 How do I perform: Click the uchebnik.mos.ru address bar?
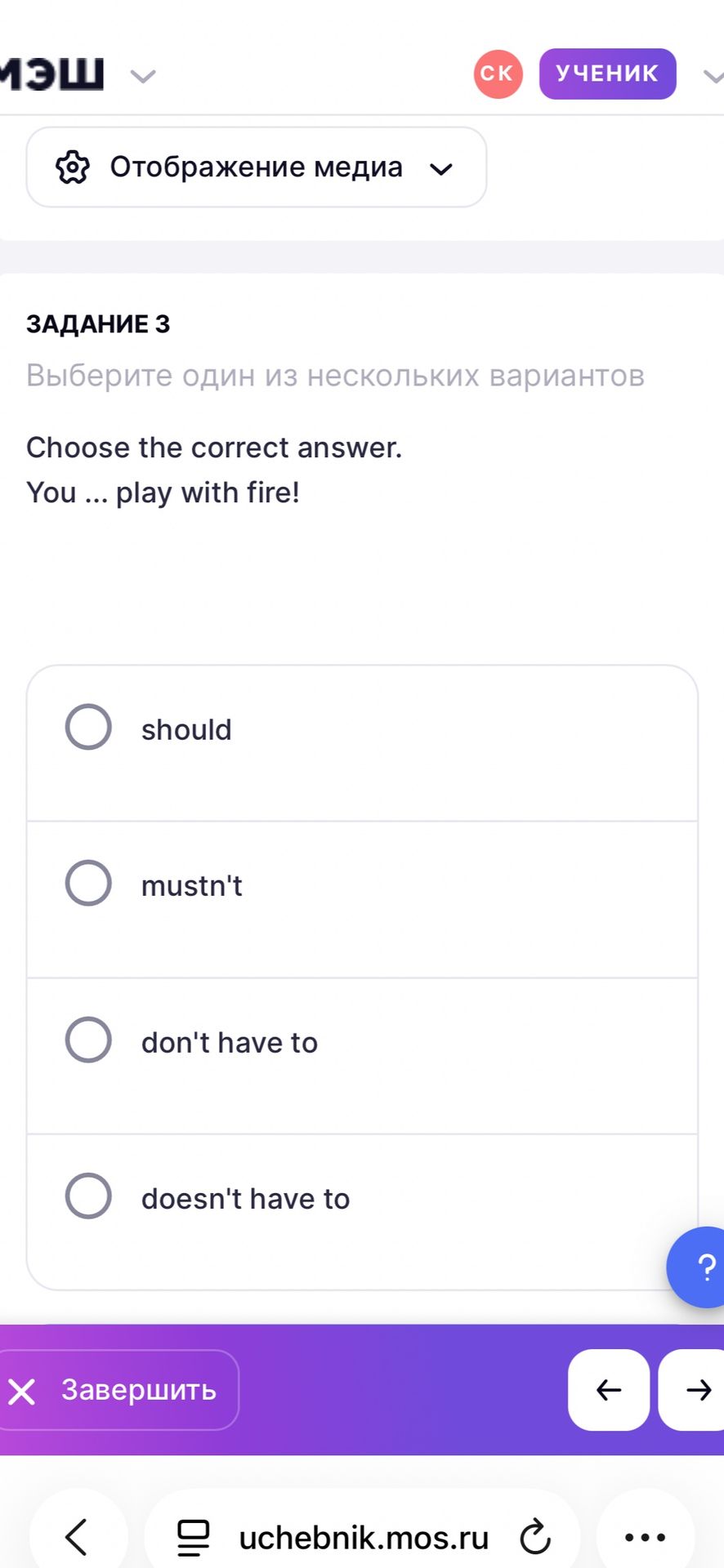point(363,1537)
